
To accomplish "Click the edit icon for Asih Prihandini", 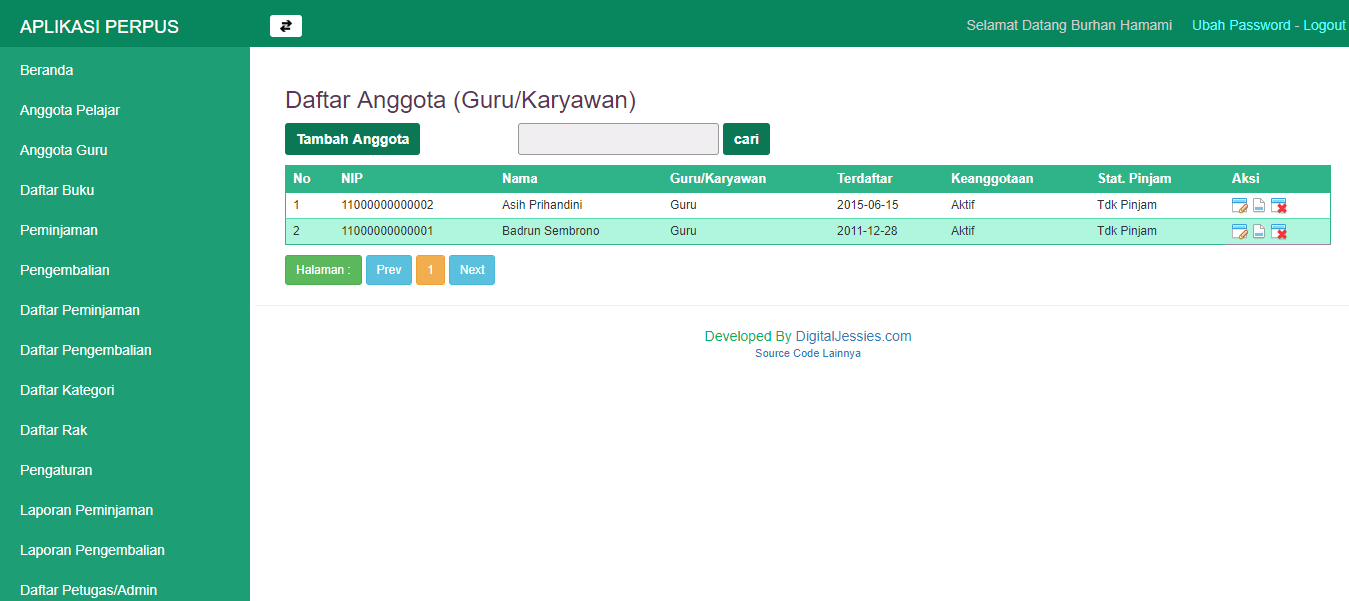I will (1240, 206).
